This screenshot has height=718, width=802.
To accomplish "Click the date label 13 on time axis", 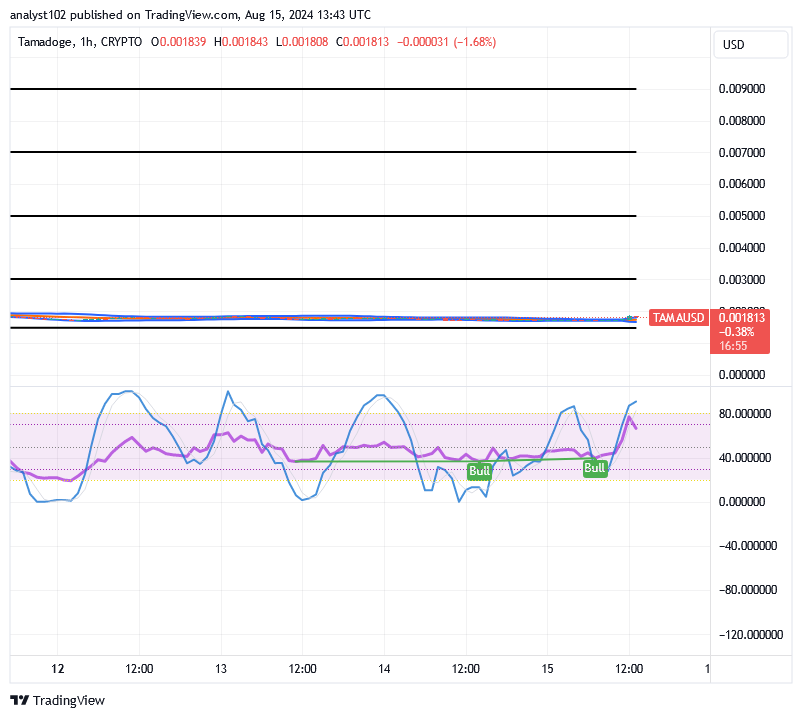I will [221, 668].
